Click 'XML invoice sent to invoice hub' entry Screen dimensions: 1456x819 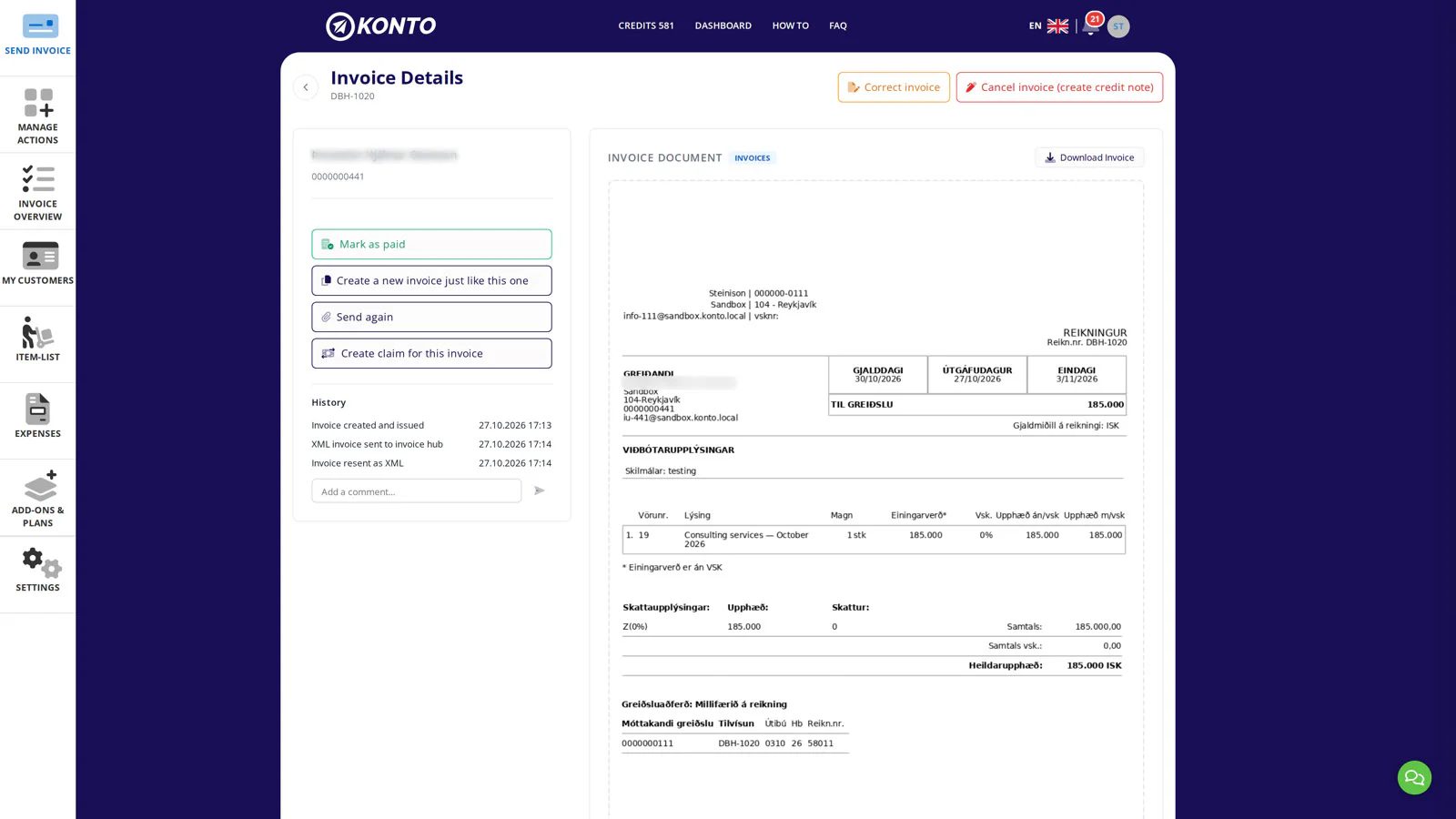431,444
